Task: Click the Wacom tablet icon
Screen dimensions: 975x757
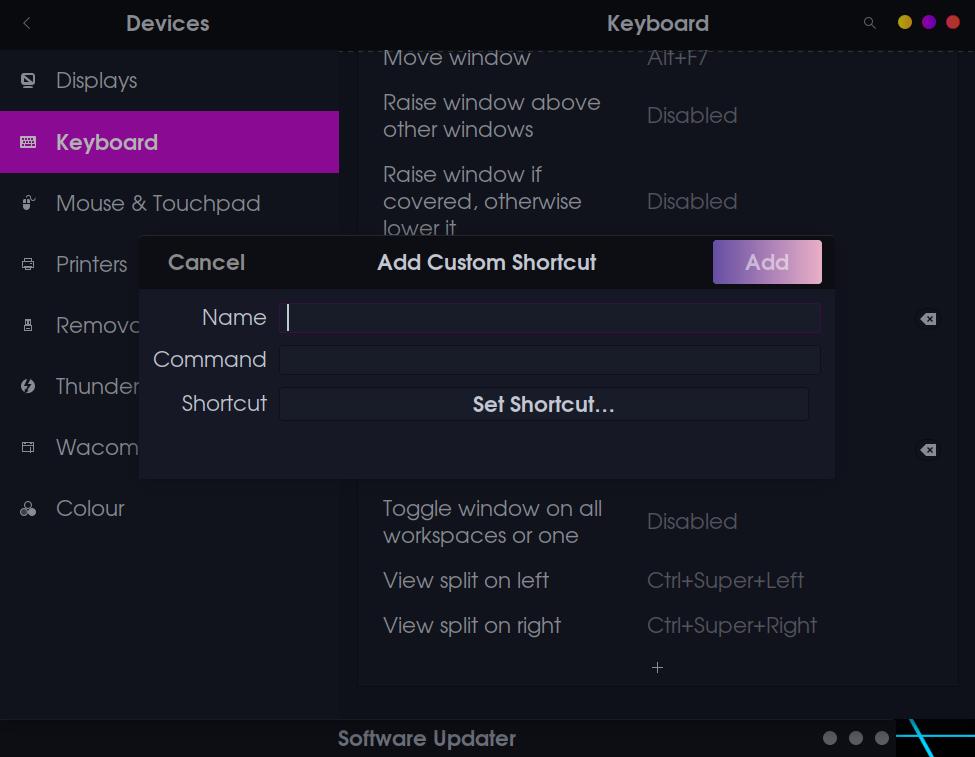Action: pos(28,447)
